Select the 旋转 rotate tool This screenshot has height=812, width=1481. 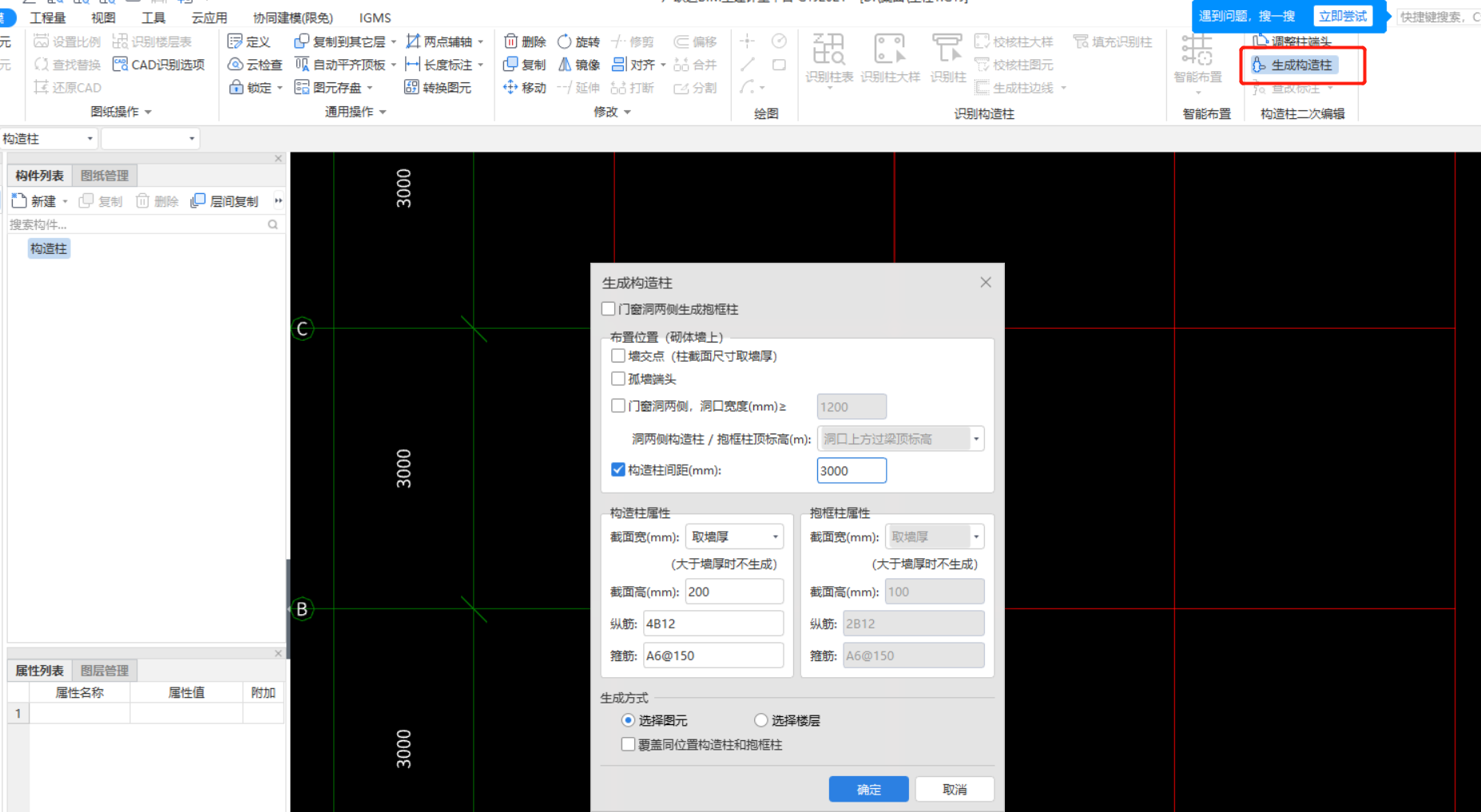(578, 42)
